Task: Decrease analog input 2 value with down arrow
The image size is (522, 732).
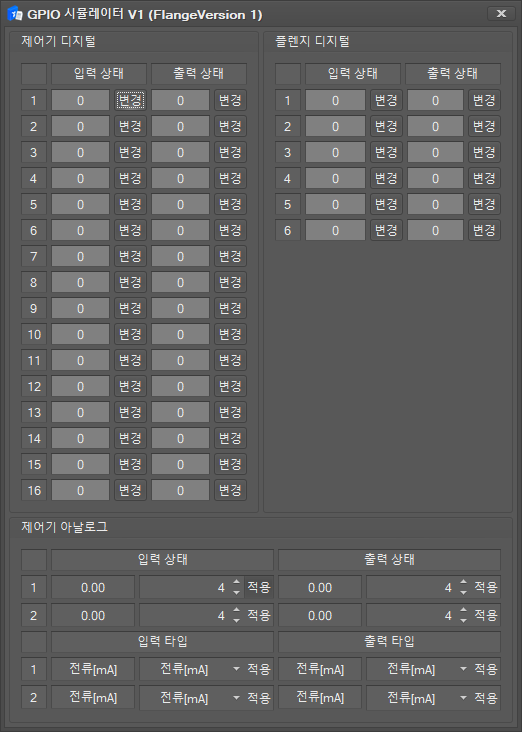Action: click(x=236, y=620)
